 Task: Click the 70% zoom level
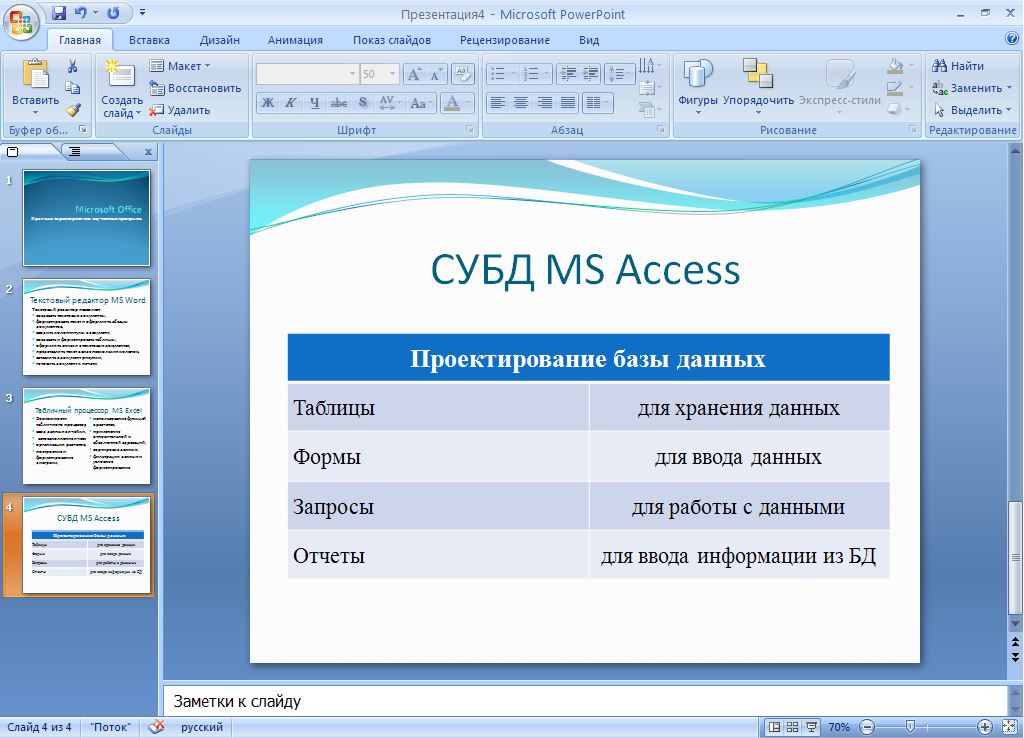tap(839, 727)
